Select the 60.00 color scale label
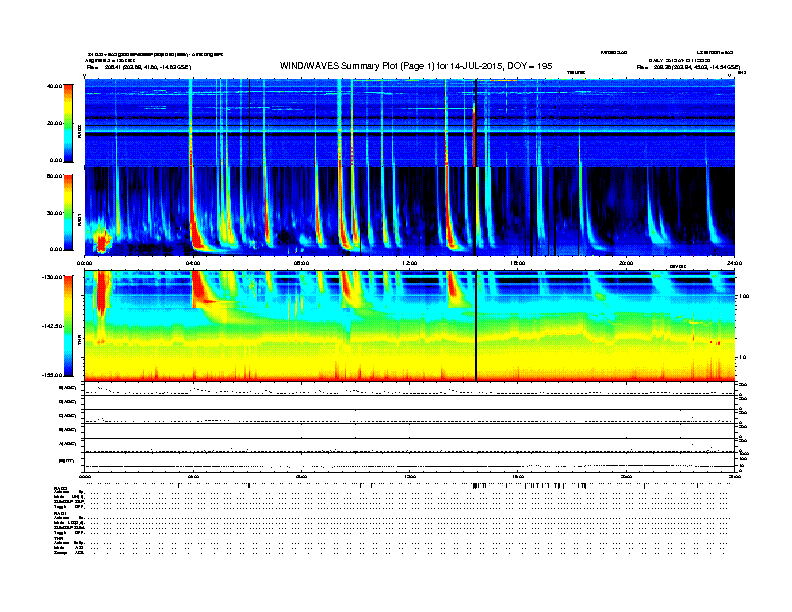This screenshot has height=612, width=792. coord(54,176)
